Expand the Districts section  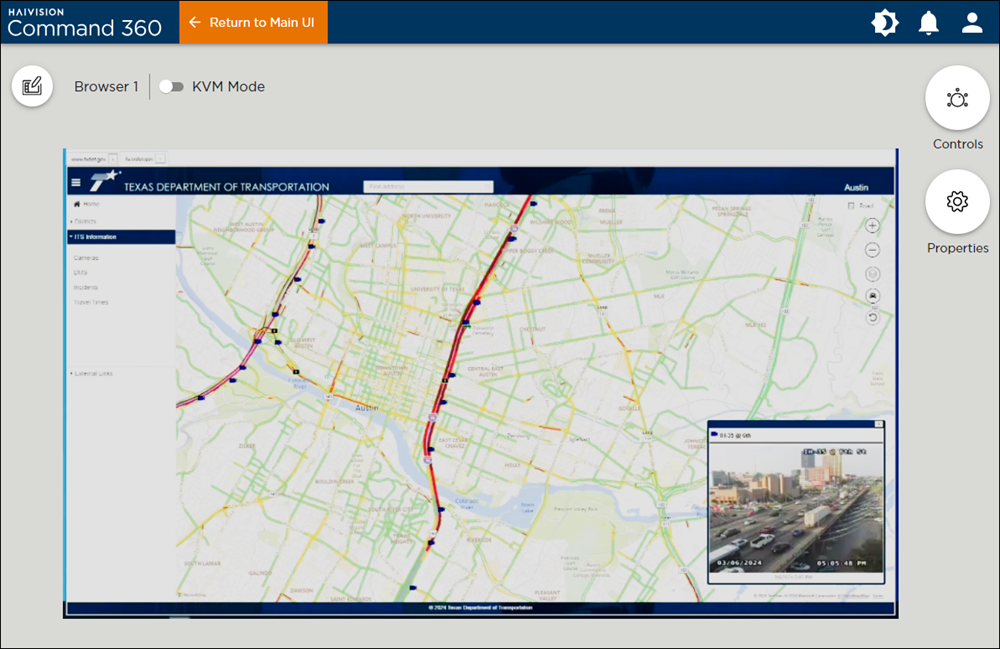click(x=84, y=220)
